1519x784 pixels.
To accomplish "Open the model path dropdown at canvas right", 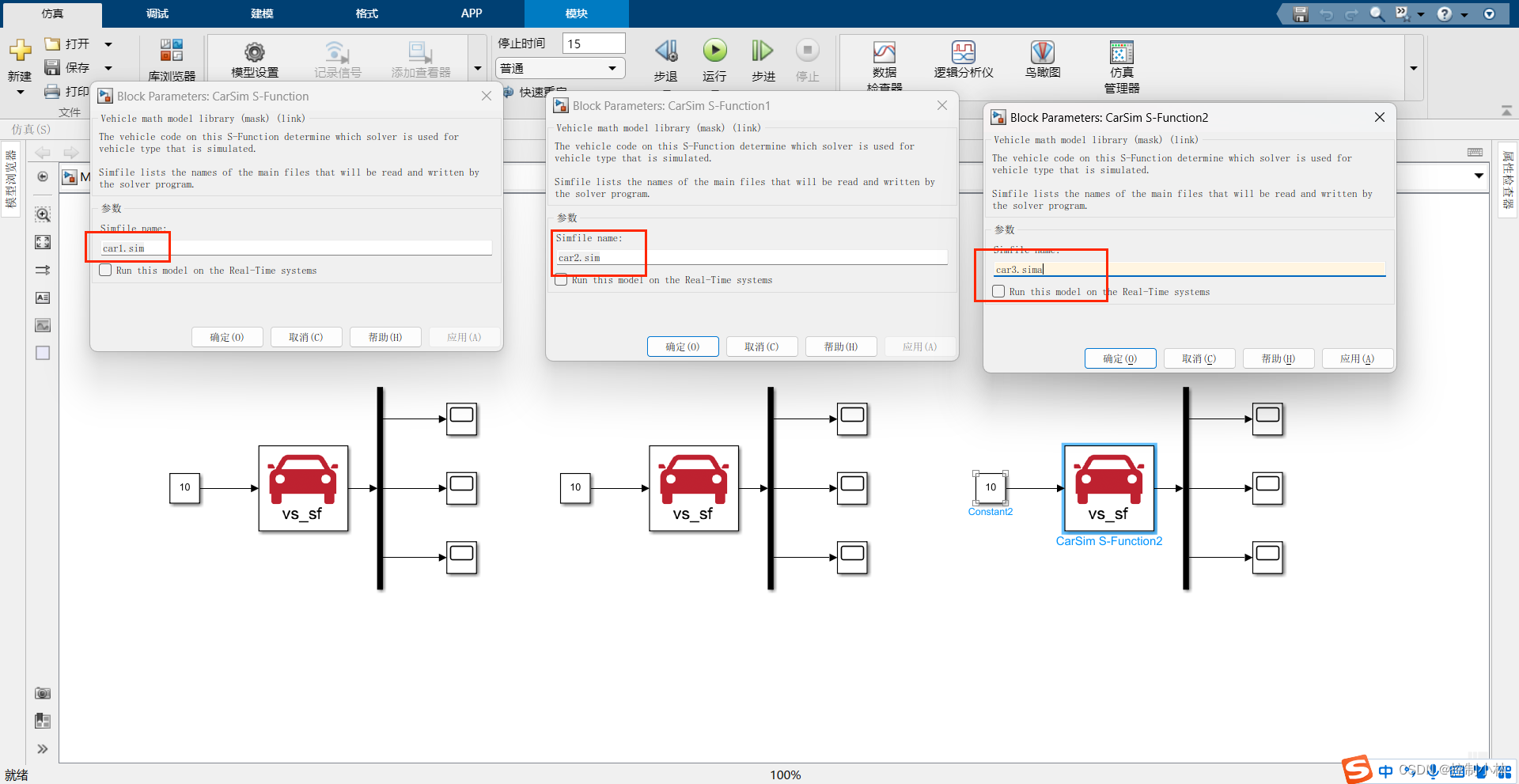I will 1479,176.
